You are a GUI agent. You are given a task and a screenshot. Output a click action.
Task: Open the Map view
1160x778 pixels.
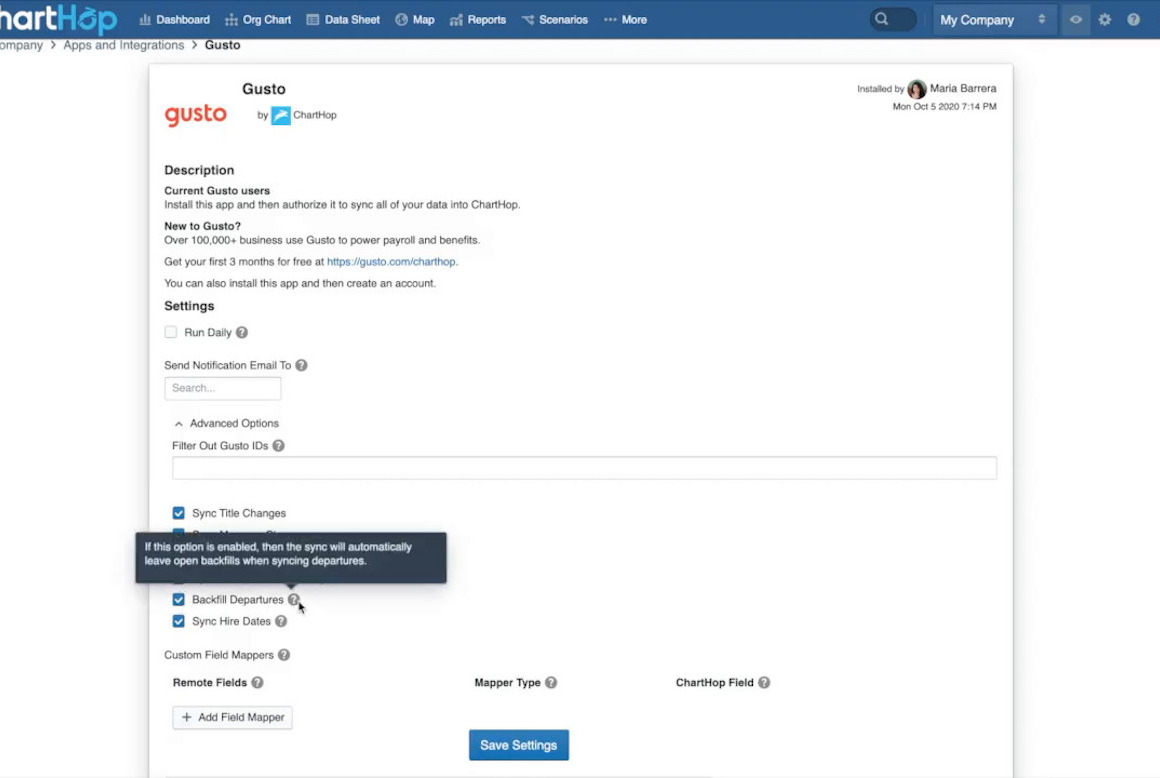click(414, 20)
